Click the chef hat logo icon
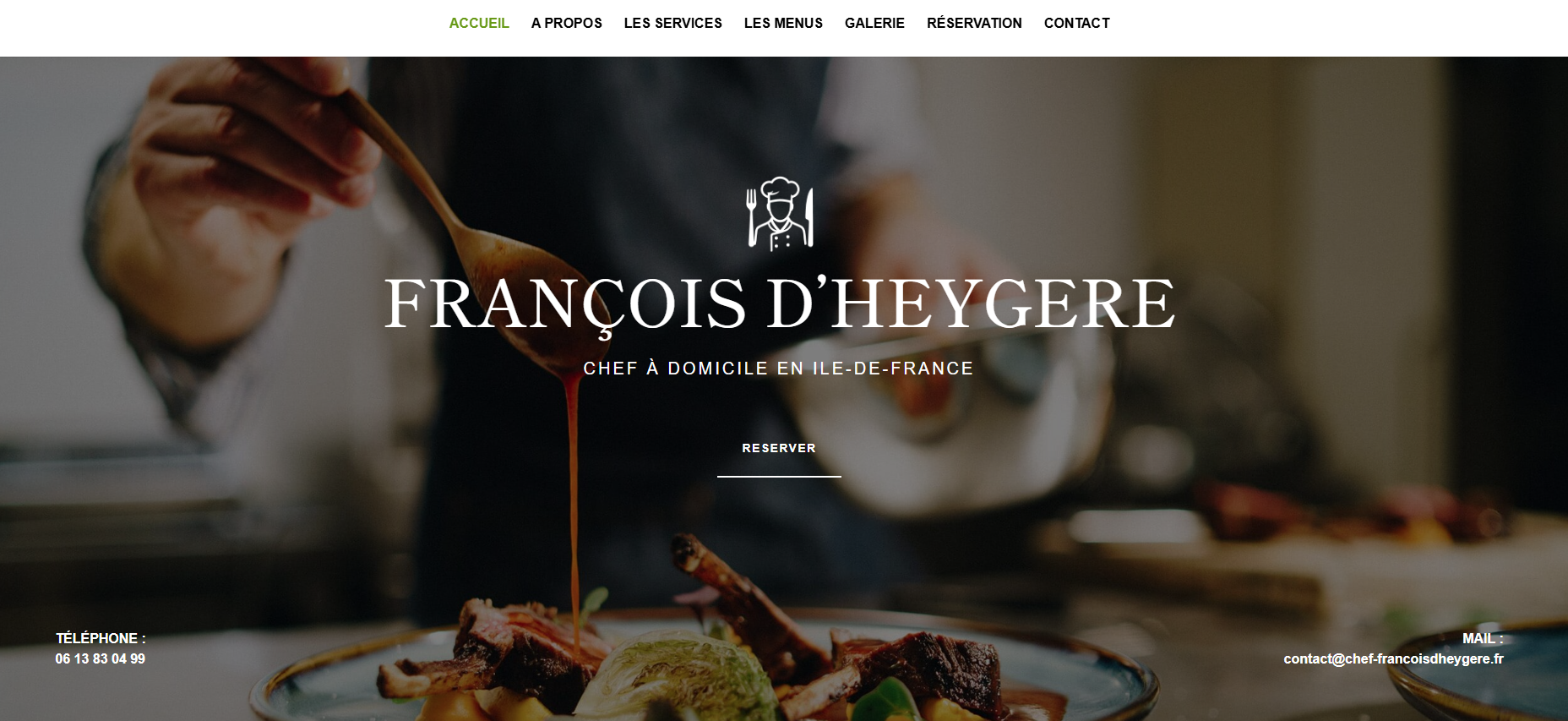This screenshot has width=1568, height=721. point(780,214)
